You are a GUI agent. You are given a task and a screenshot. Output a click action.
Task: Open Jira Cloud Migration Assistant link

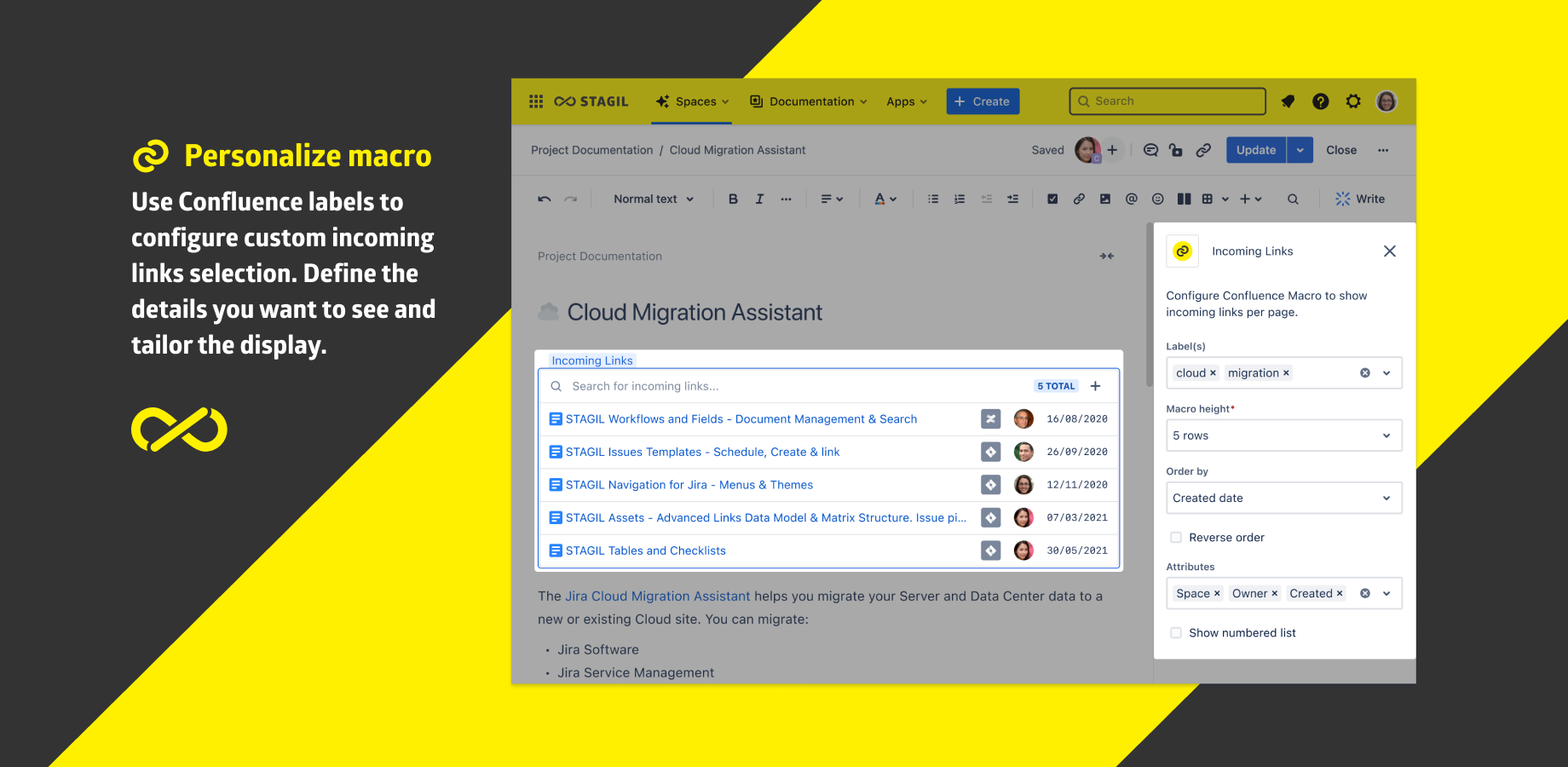click(x=658, y=597)
